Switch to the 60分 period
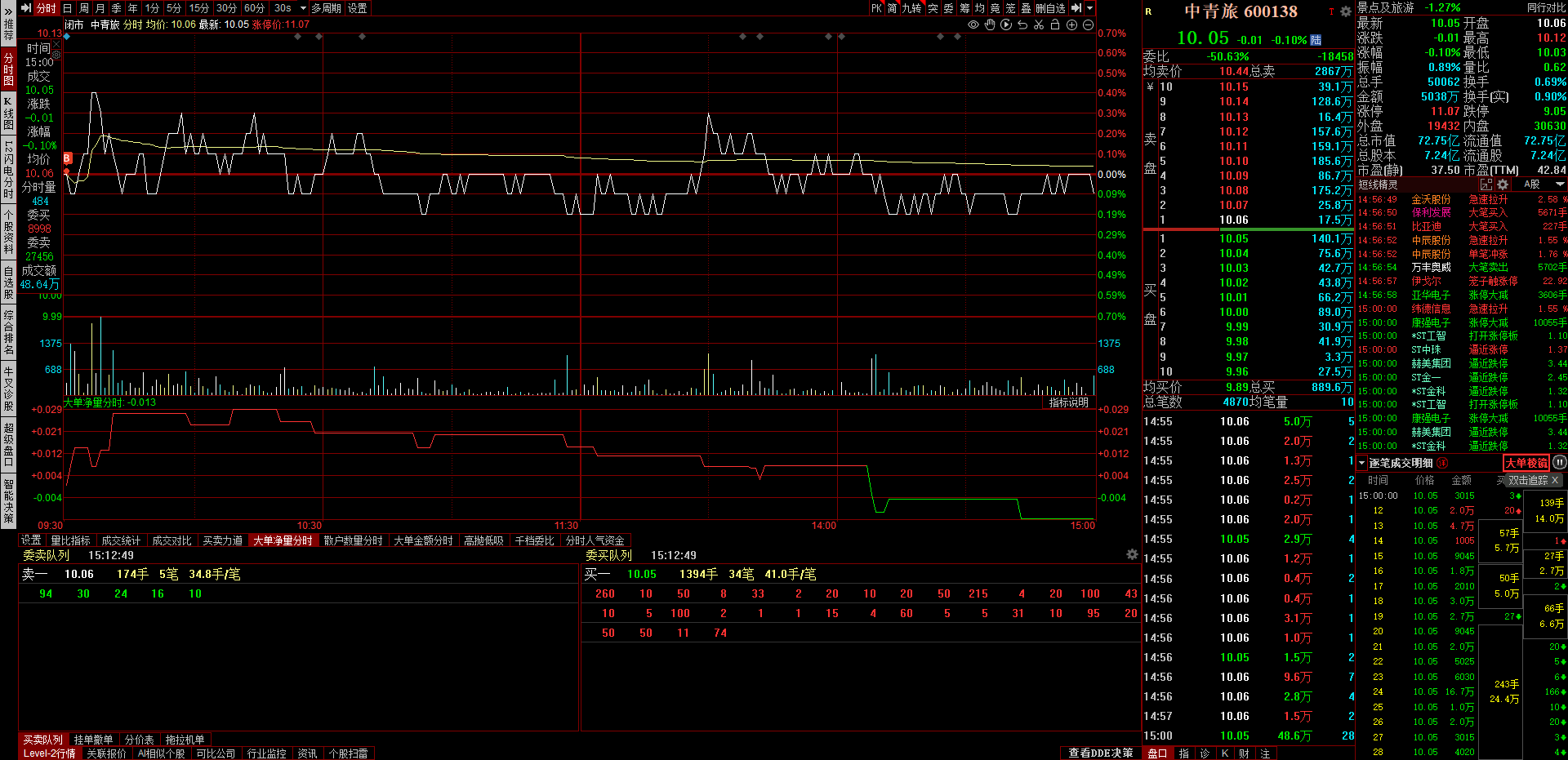Screen dimensions: 1568x760 click(x=254, y=8)
